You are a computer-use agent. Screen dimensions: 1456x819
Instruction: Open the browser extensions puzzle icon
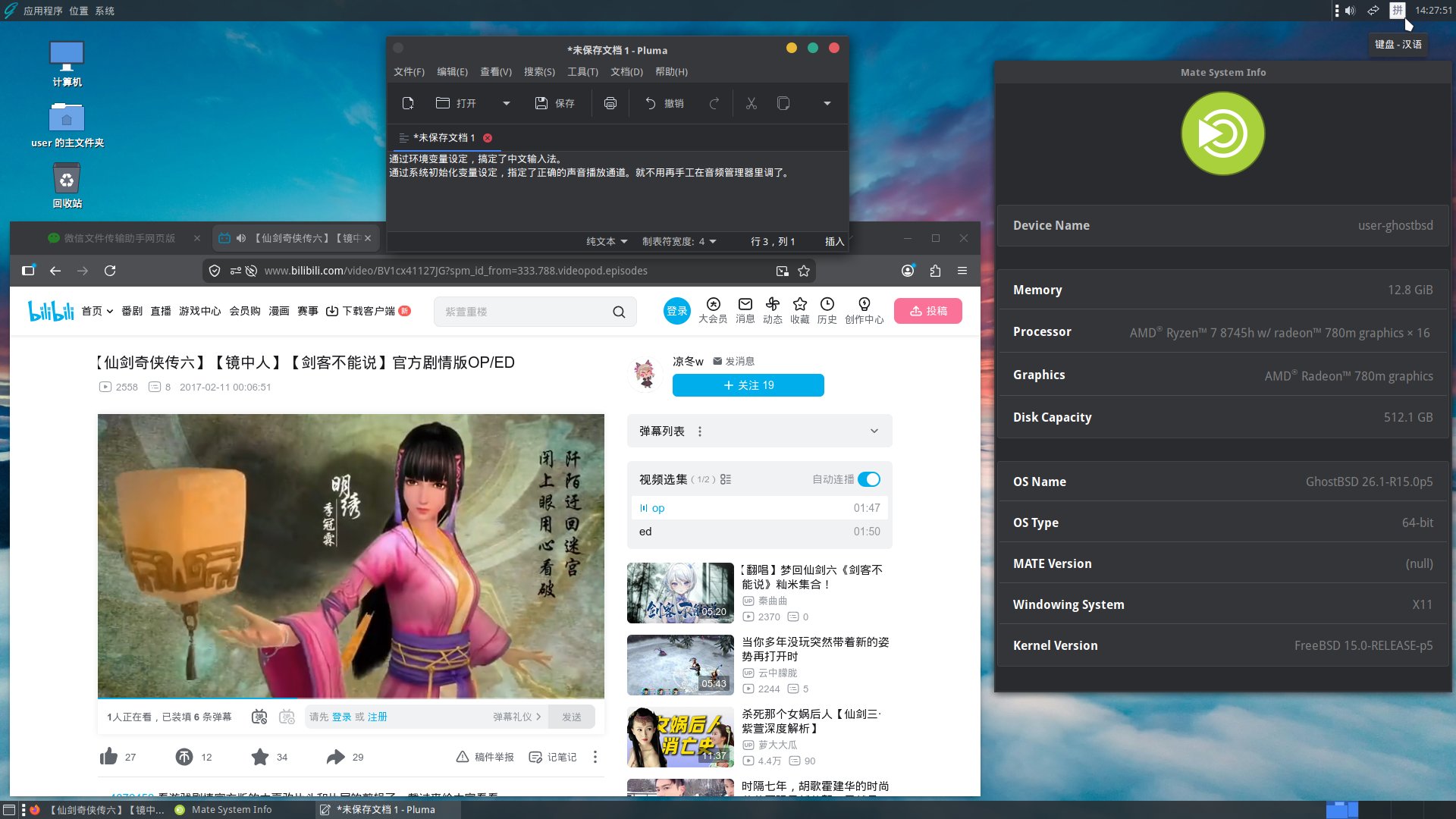pyautogui.click(x=935, y=271)
